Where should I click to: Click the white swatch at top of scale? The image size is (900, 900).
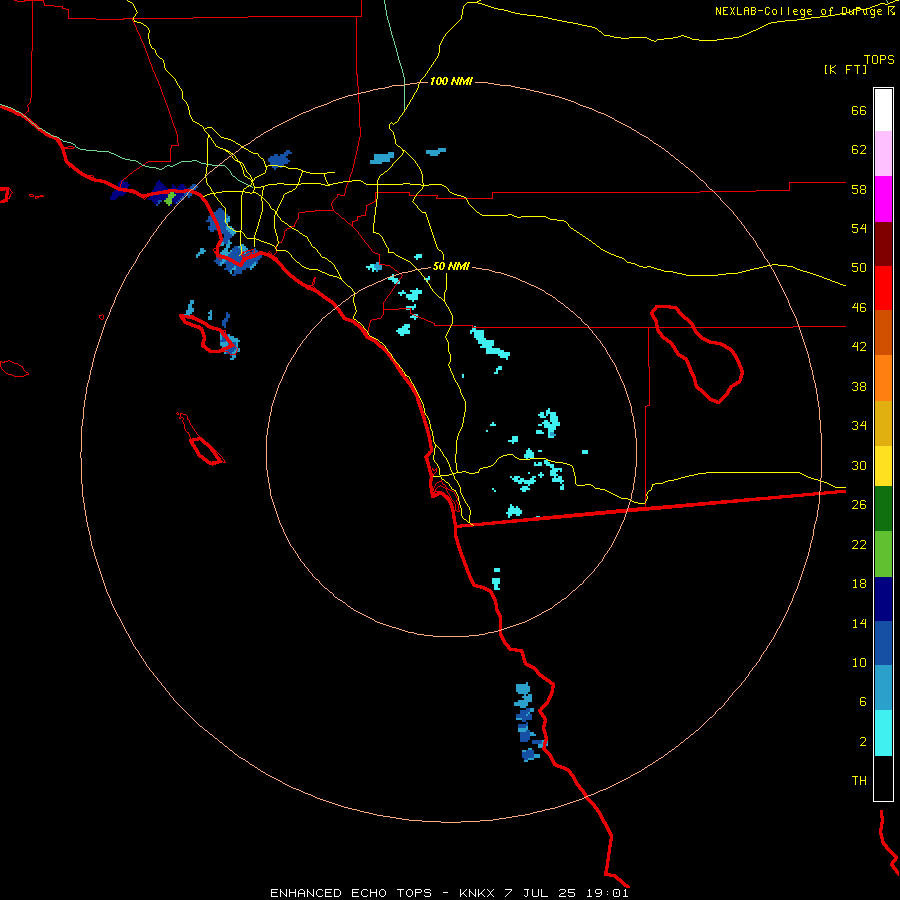pyautogui.click(x=883, y=110)
